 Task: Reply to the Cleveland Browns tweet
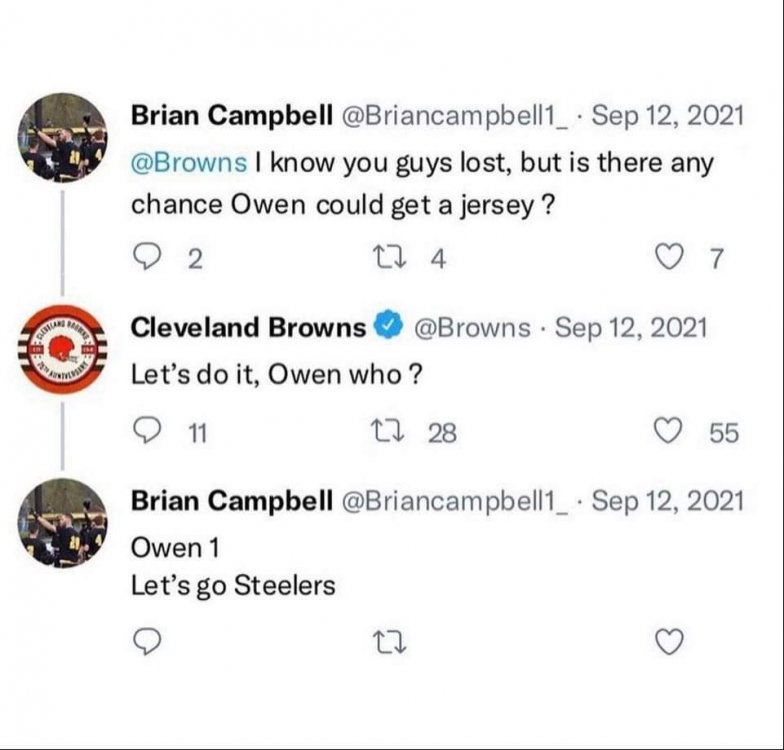(x=148, y=431)
